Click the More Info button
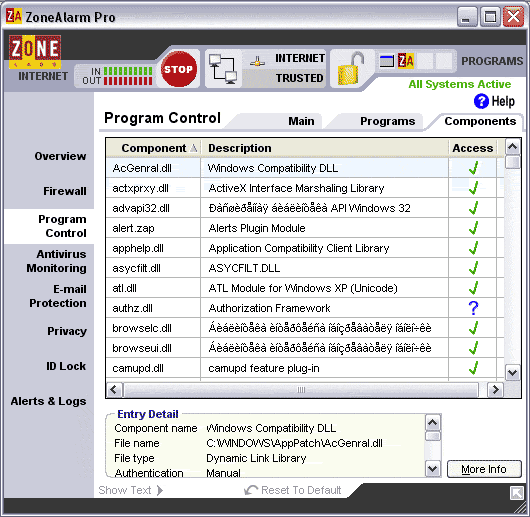Image resolution: width=530 pixels, height=517 pixels. pyautogui.click(x=484, y=469)
